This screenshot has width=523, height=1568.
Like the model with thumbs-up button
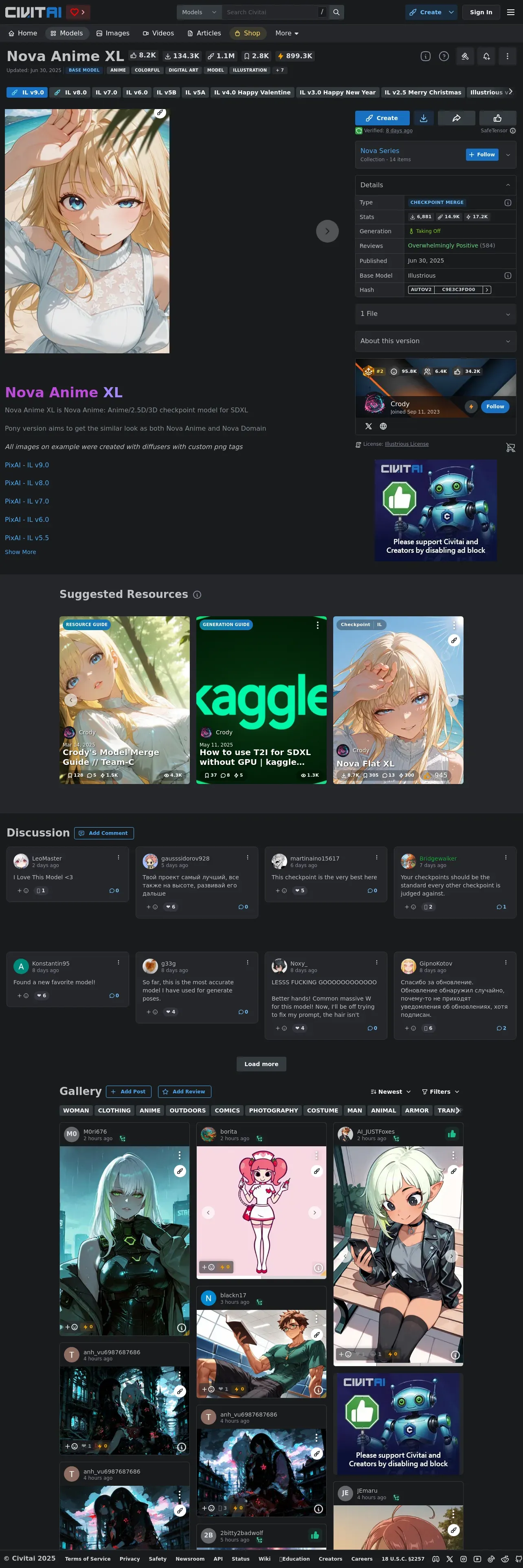497,118
